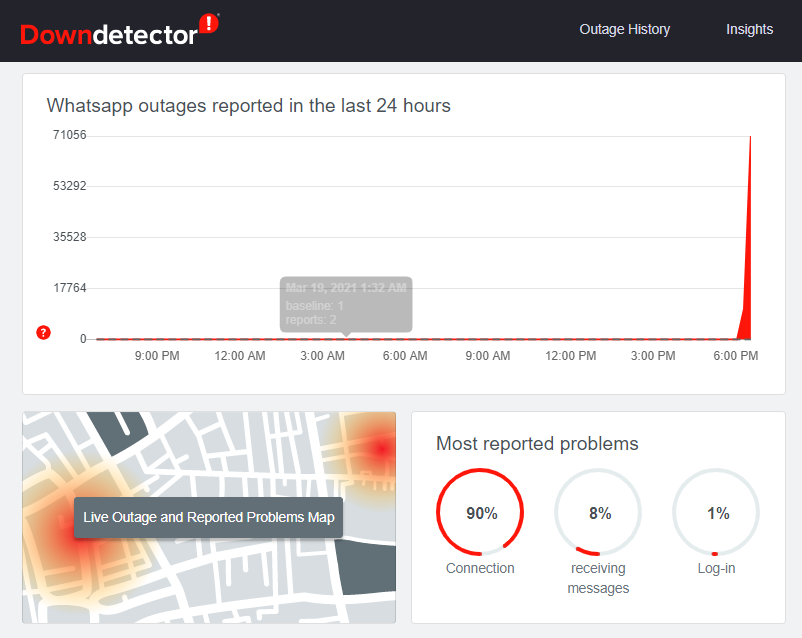
Task: Open Live Outage and Reported Problems Map
Action: (209, 517)
